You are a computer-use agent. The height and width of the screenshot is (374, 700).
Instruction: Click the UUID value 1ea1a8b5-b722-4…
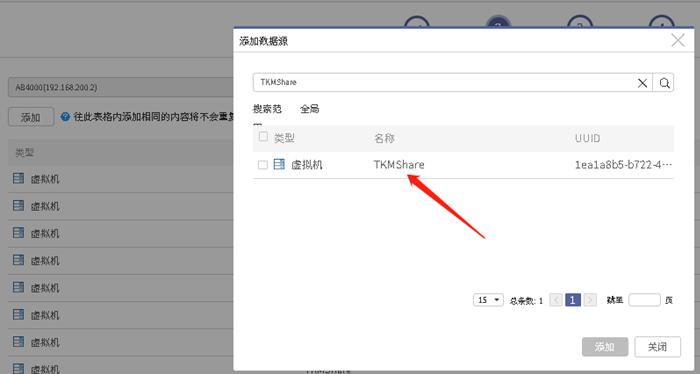(x=623, y=165)
